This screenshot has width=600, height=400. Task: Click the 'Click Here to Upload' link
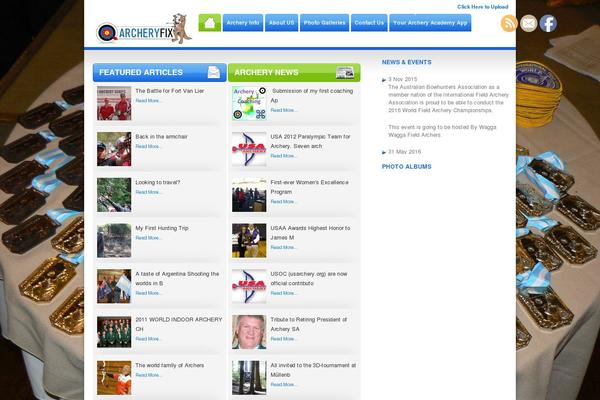click(x=483, y=7)
